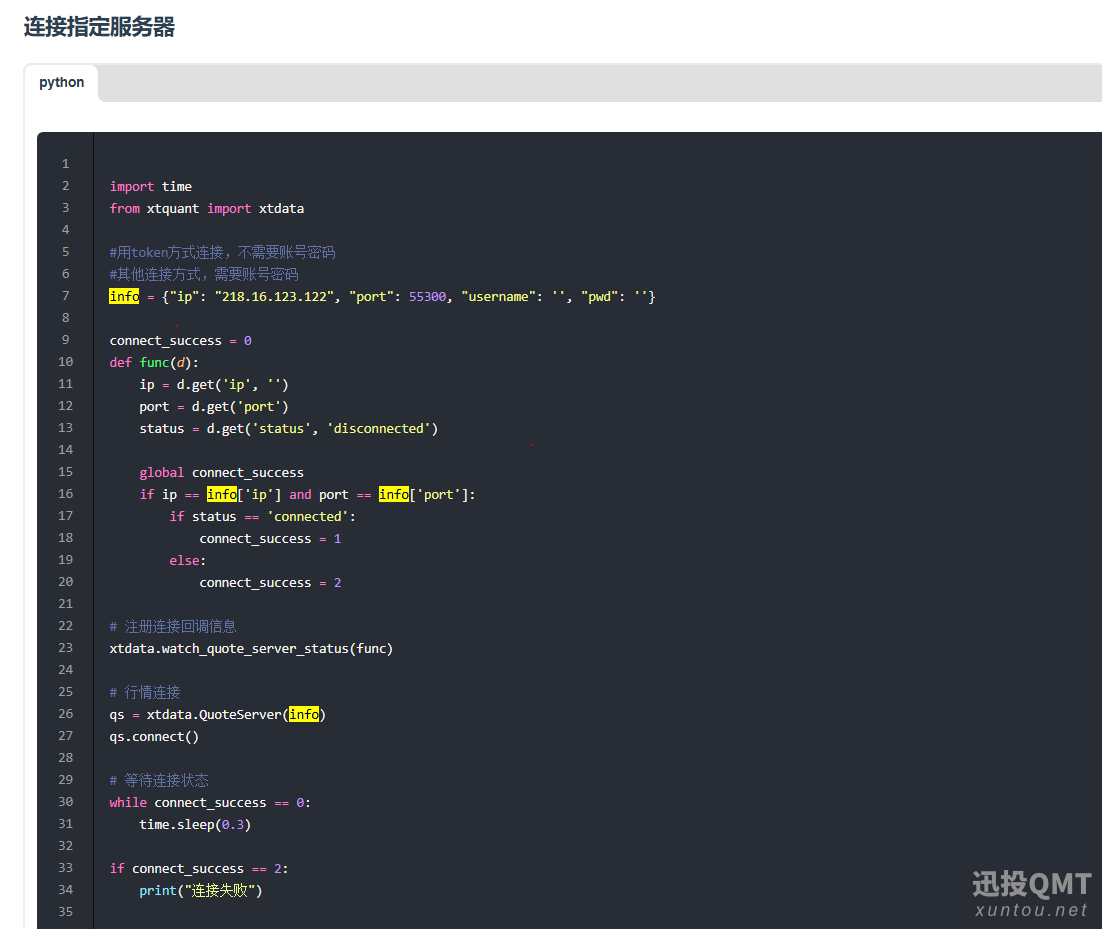
Task: Click 'connect_success = 1' on line 18
Action: pyautogui.click(x=270, y=539)
